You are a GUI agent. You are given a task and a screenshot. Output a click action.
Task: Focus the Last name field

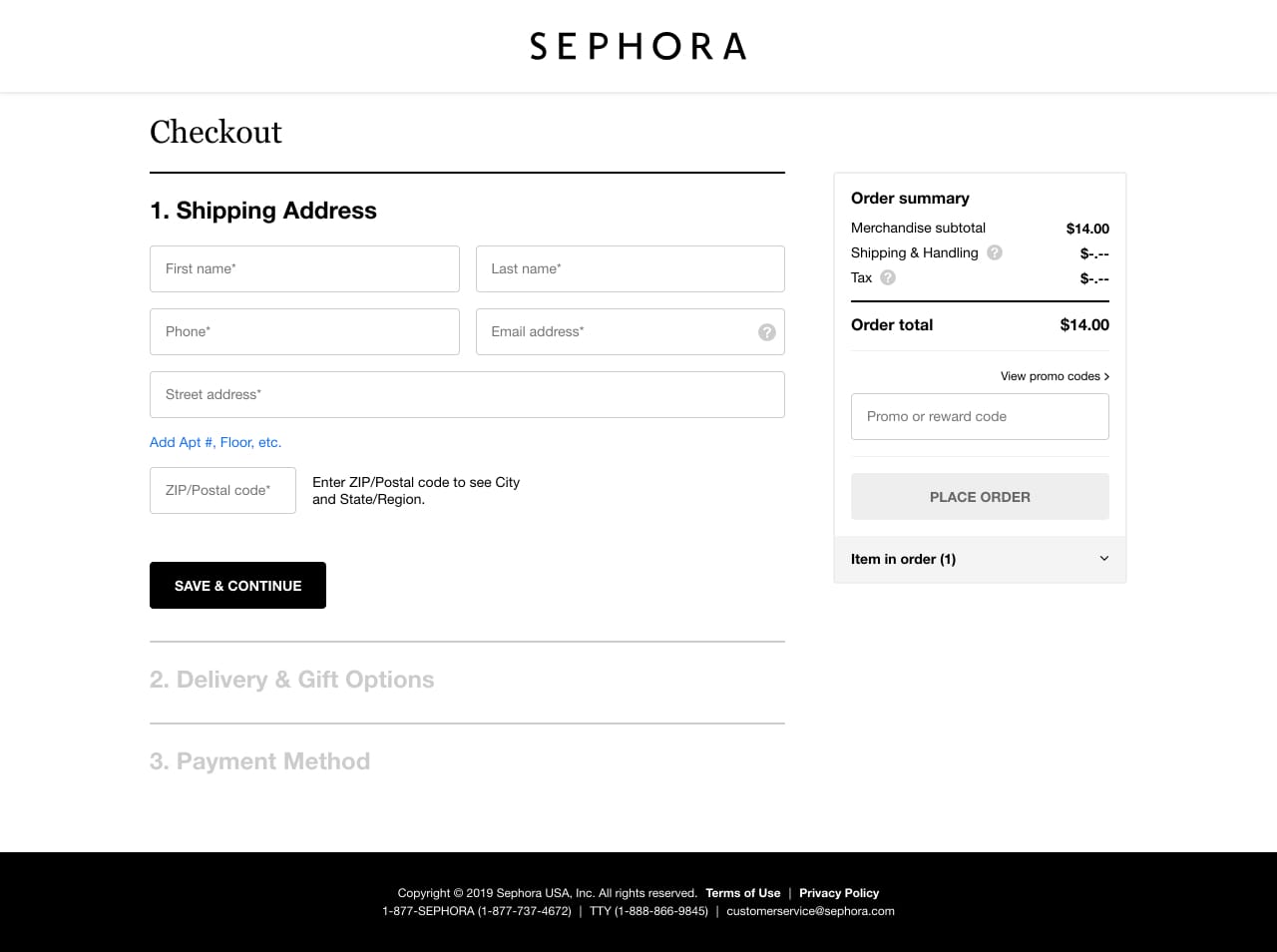(631, 268)
